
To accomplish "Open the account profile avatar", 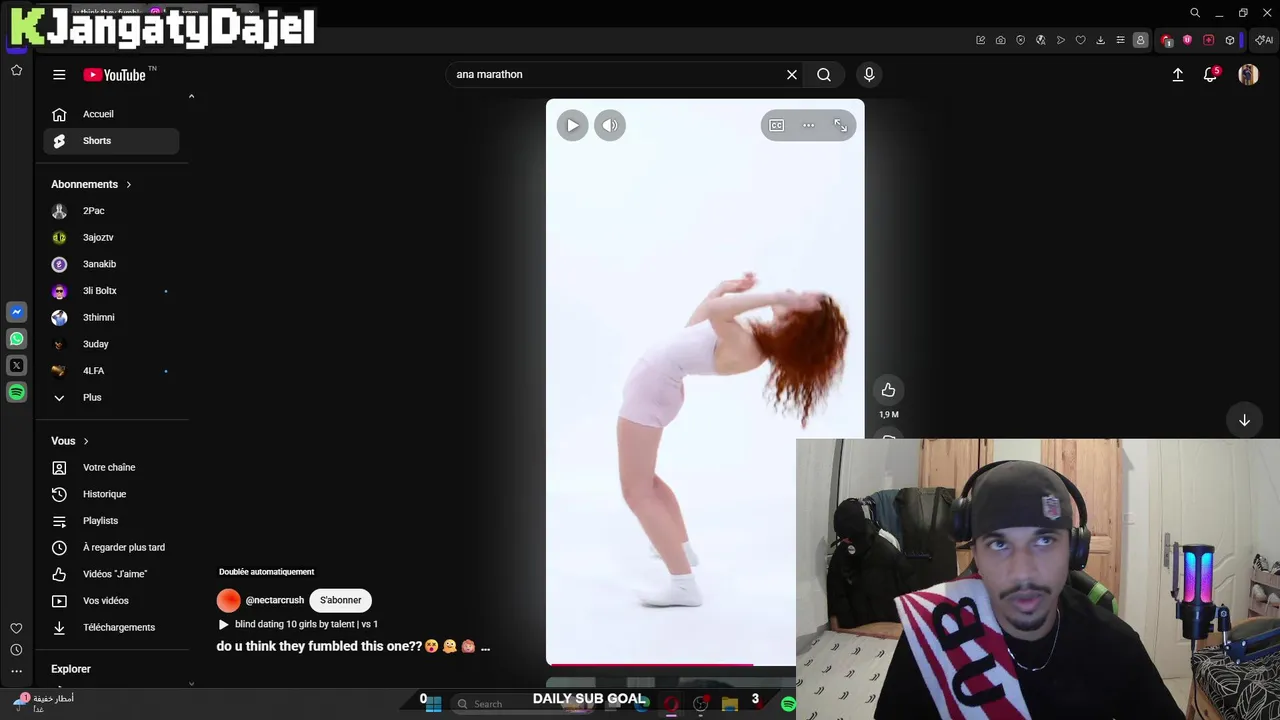I will tap(1248, 75).
